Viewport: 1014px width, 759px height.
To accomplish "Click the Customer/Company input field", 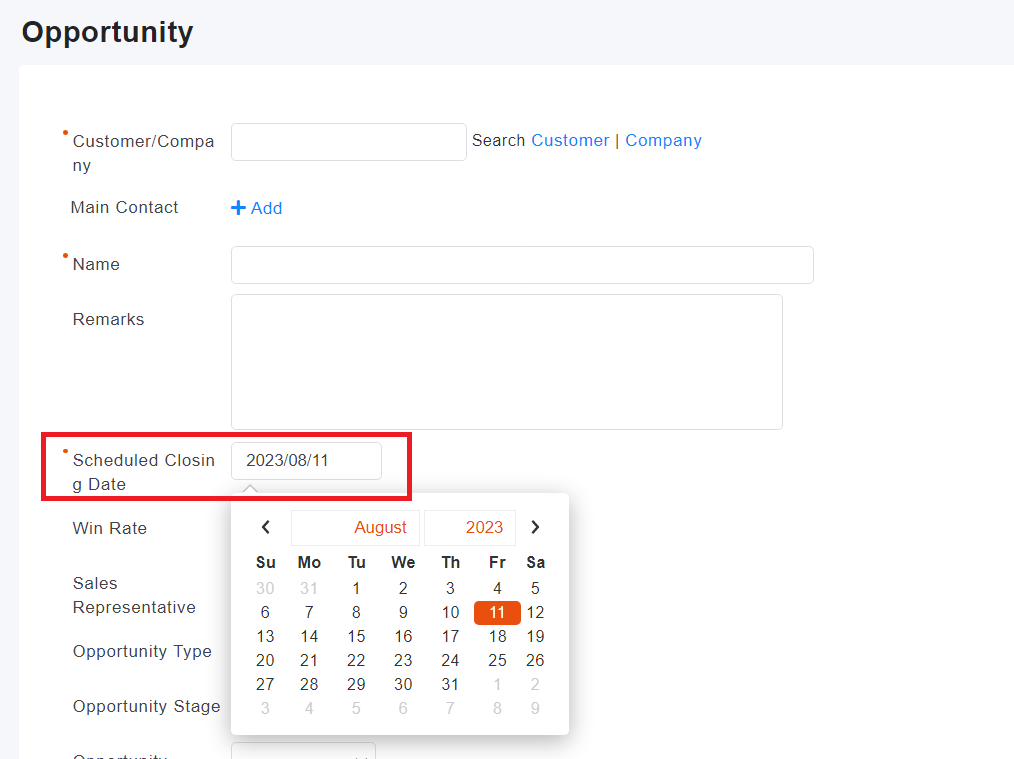I will (x=348, y=141).
